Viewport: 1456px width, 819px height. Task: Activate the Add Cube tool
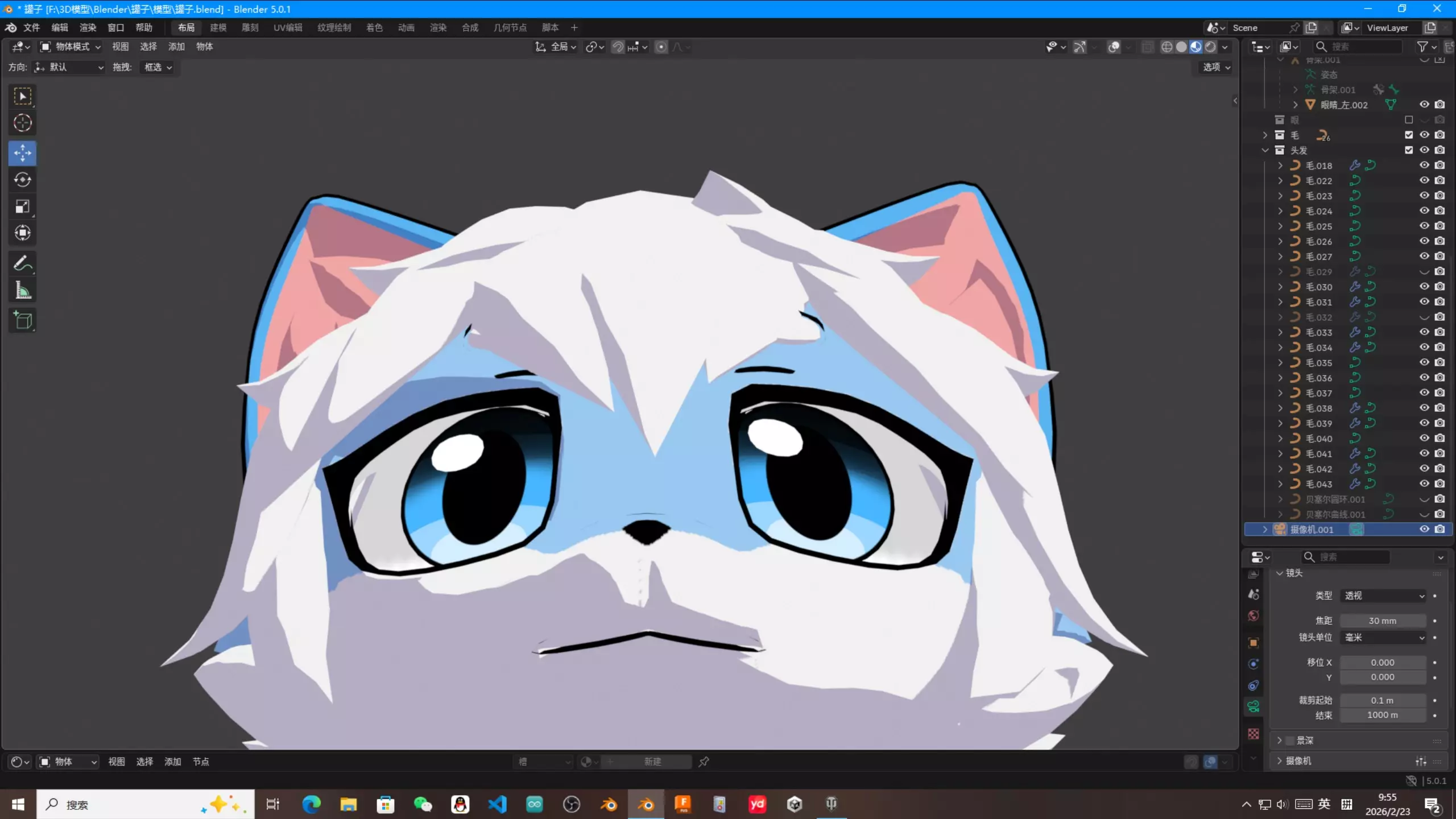[x=23, y=321]
